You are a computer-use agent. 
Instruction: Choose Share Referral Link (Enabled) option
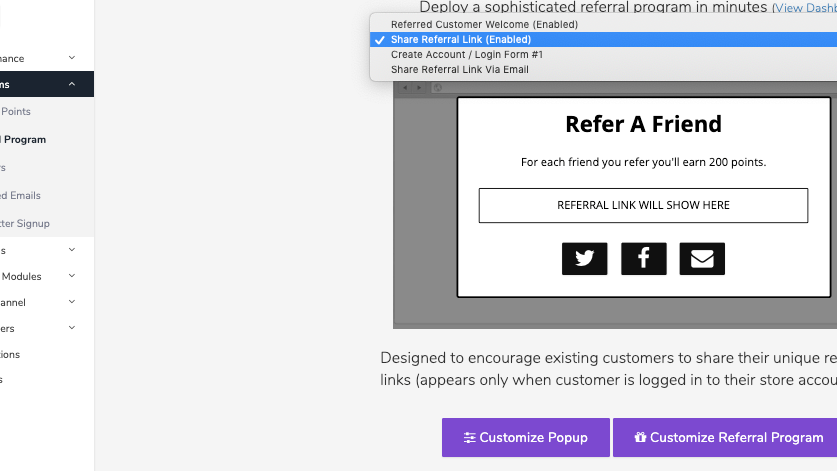click(x=460, y=39)
